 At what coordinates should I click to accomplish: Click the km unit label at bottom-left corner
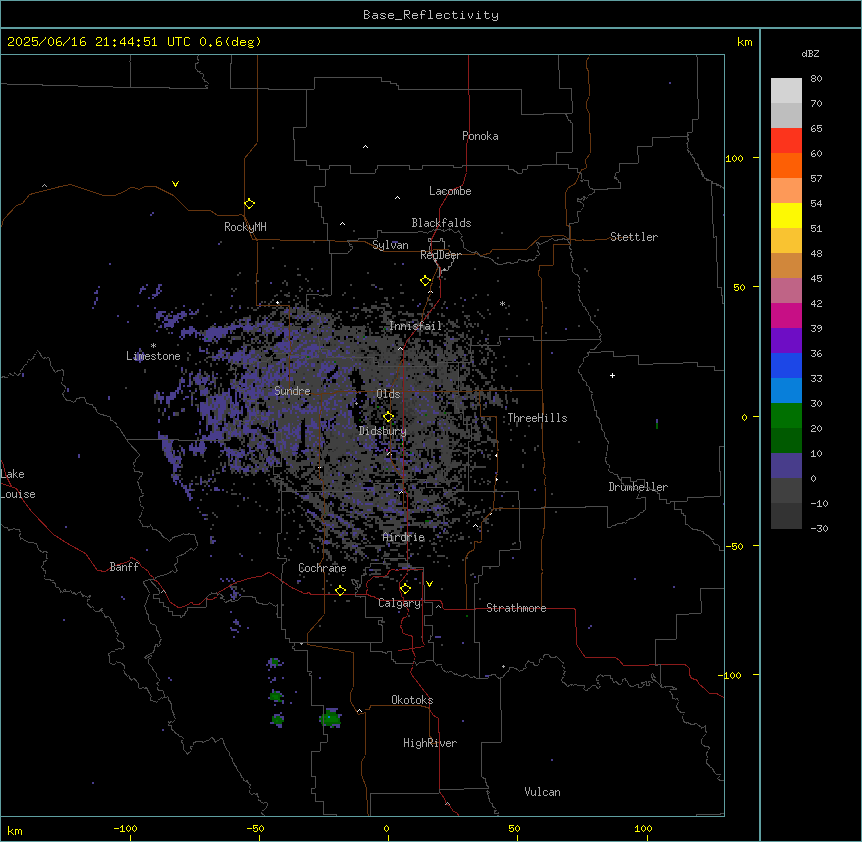click(x=15, y=830)
